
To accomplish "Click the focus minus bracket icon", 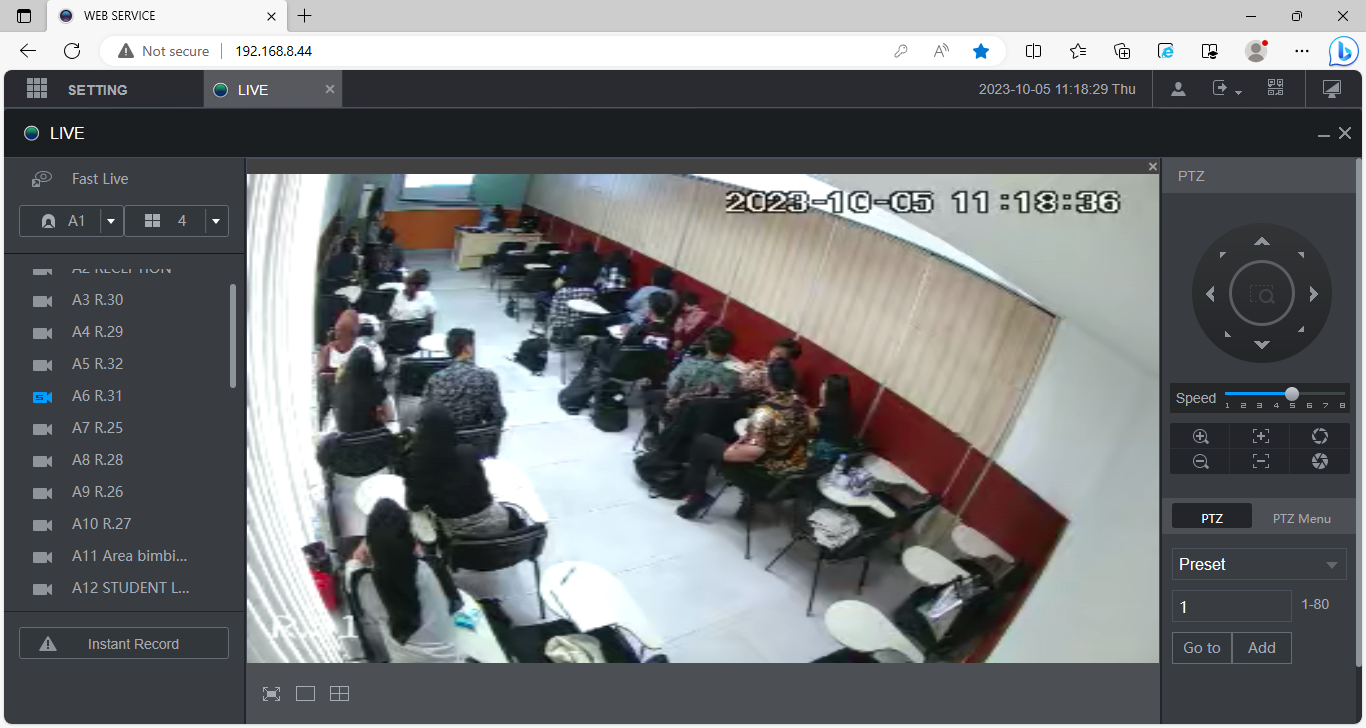I will click(x=1261, y=461).
